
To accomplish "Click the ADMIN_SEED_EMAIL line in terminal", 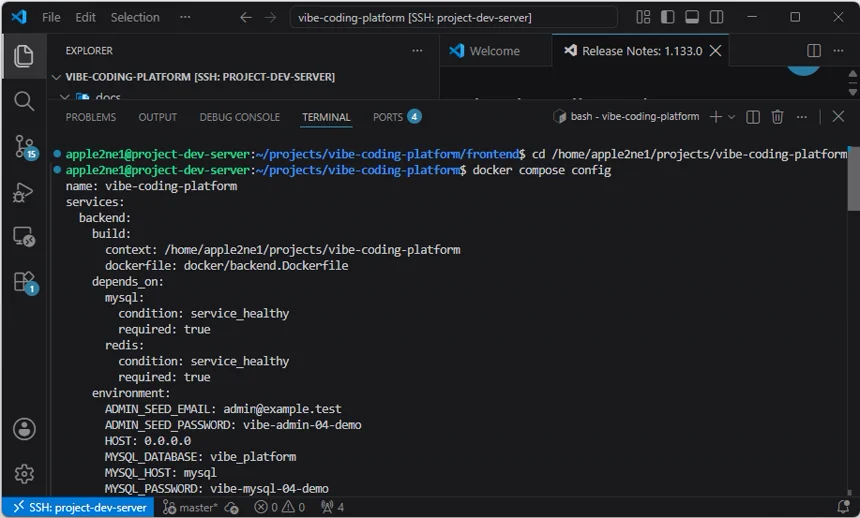I will tap(223, 409).
